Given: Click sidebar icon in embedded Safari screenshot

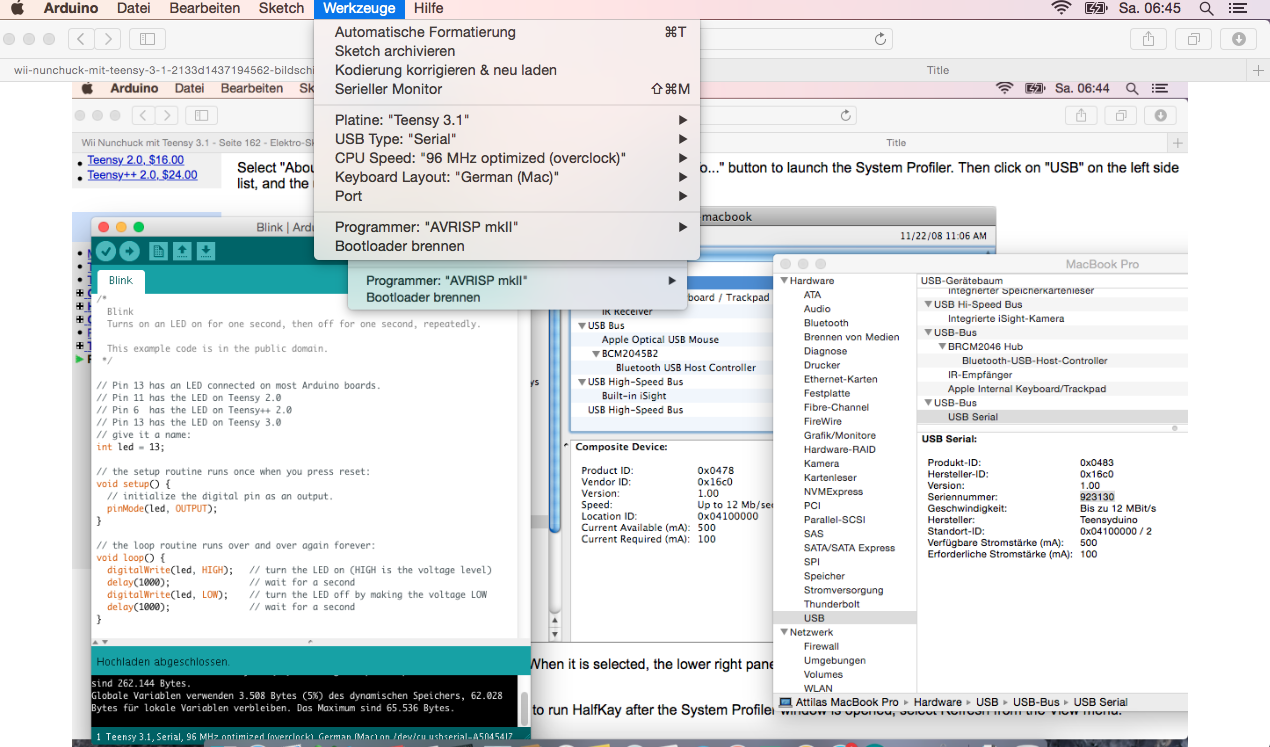Looking at the screenshot, I should [x=200, y=116].
